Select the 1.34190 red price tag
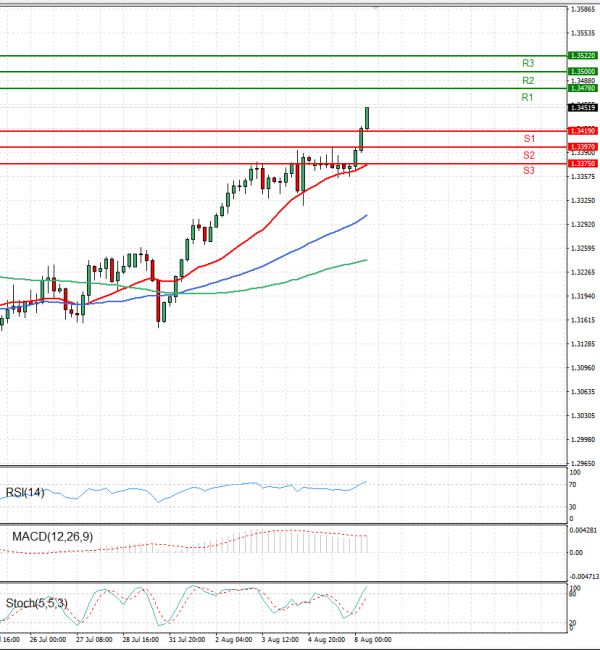Viewport: 600px width, 650px height. pos(582,131)
